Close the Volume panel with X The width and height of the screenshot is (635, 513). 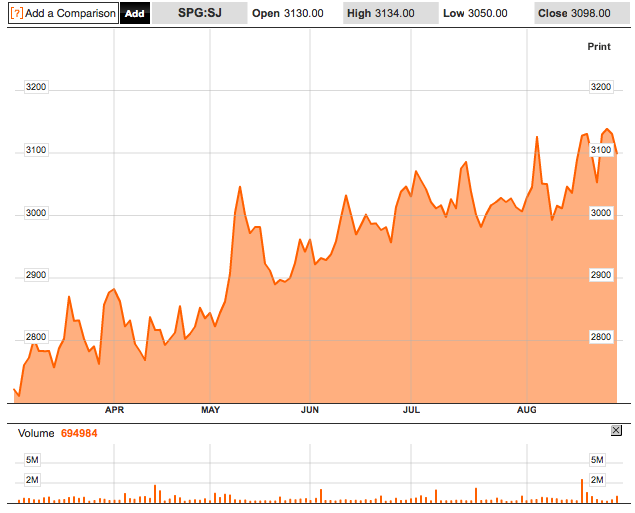pos(616,430)
